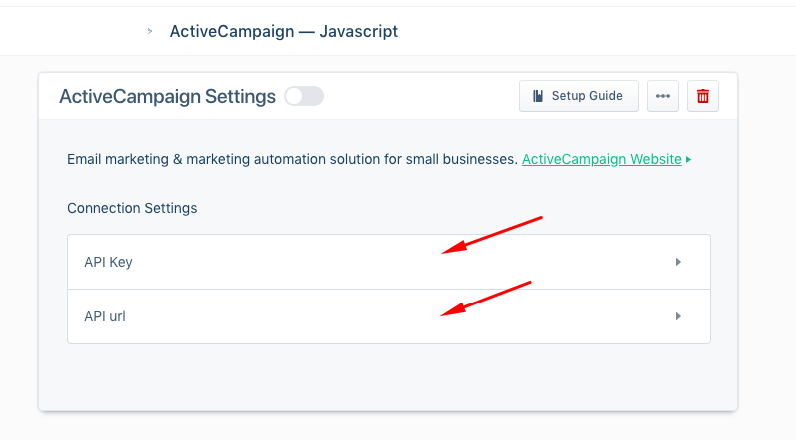Open the ActiveCampaign Website link

[601, 159]
